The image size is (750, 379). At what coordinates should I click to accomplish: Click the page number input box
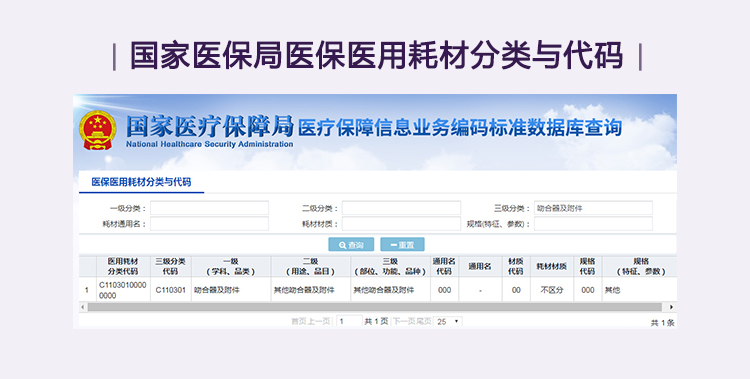pyautogui.click(x=349, y=322)
